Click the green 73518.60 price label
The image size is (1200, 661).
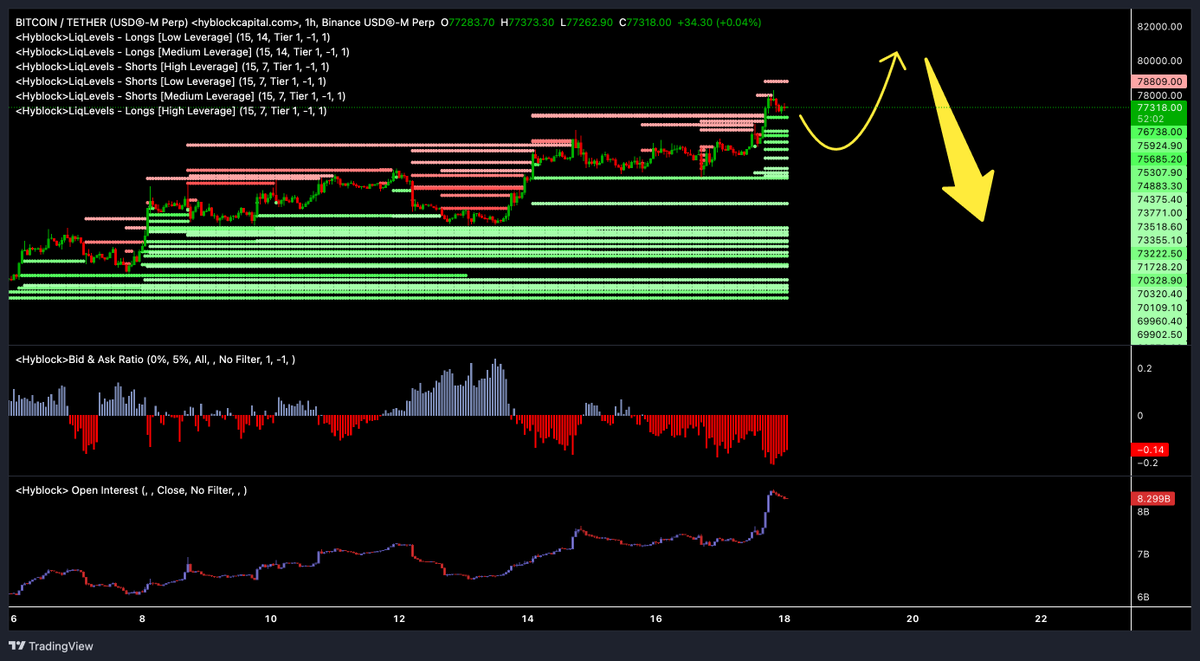click(1160, 227)
